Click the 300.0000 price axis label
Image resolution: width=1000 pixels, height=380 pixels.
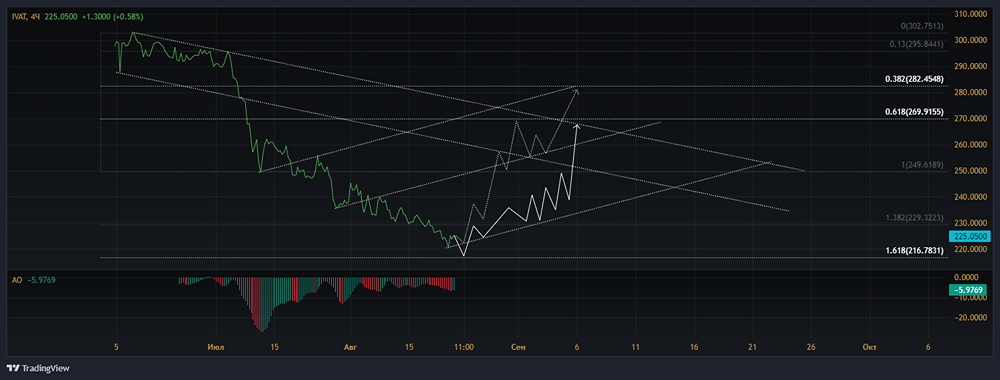tap(970, 40)
